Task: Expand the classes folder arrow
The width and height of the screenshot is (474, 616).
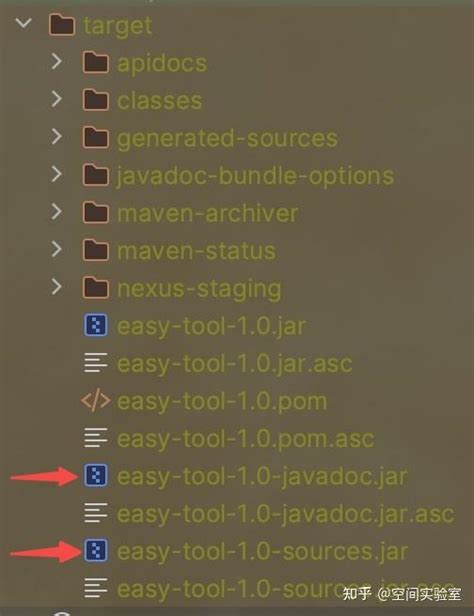Action: 57,99
